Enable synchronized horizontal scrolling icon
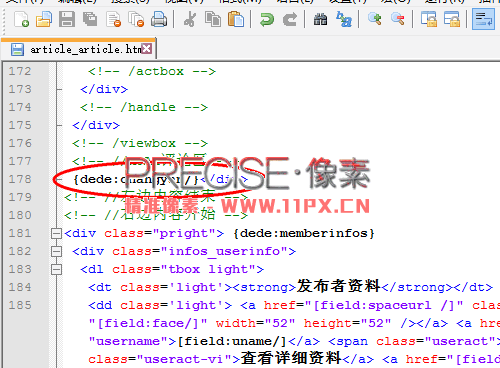Screen dimensions: 500x368 (x=452, y=19)
